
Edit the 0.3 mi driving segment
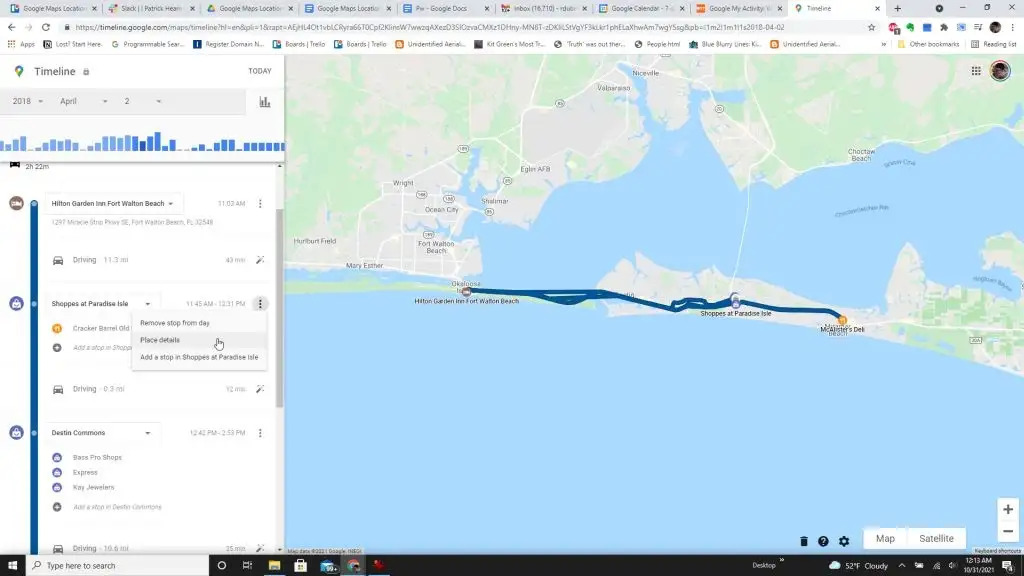pyautogui.click(x=260, y=389)
